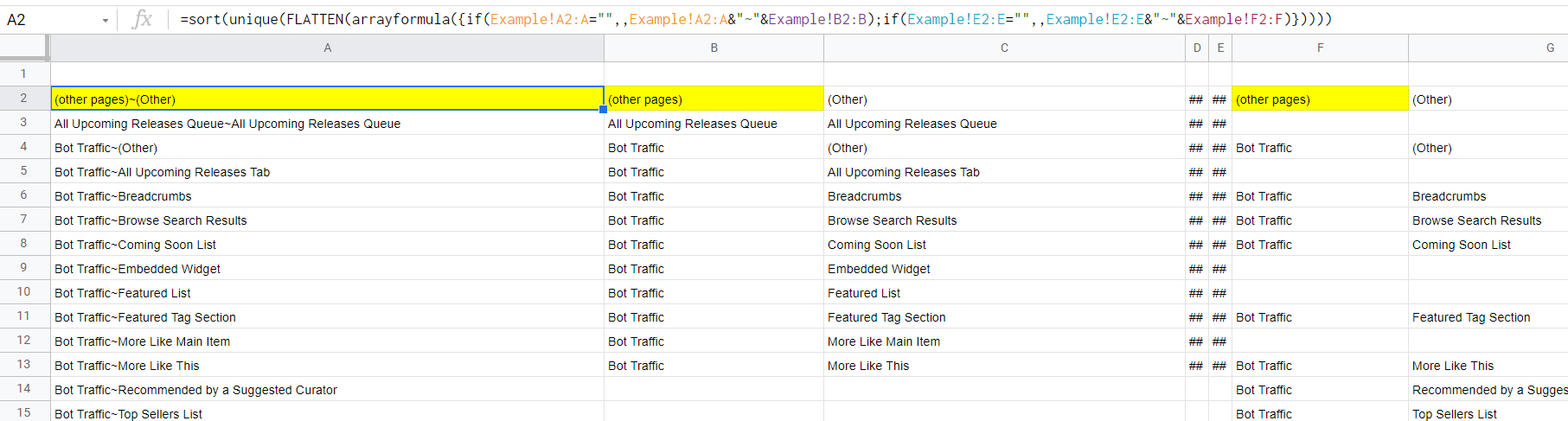Select row 14 header
Viewport: 1568px width, 421px height.
pyautogui.click(x=24, y=388)
